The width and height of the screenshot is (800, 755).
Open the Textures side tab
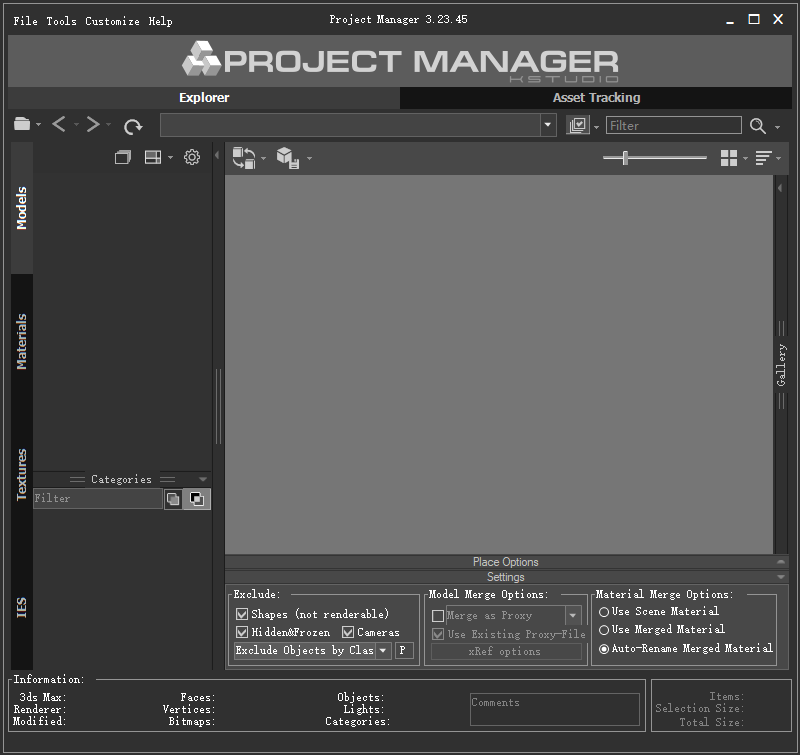click(x=21, y=474)
